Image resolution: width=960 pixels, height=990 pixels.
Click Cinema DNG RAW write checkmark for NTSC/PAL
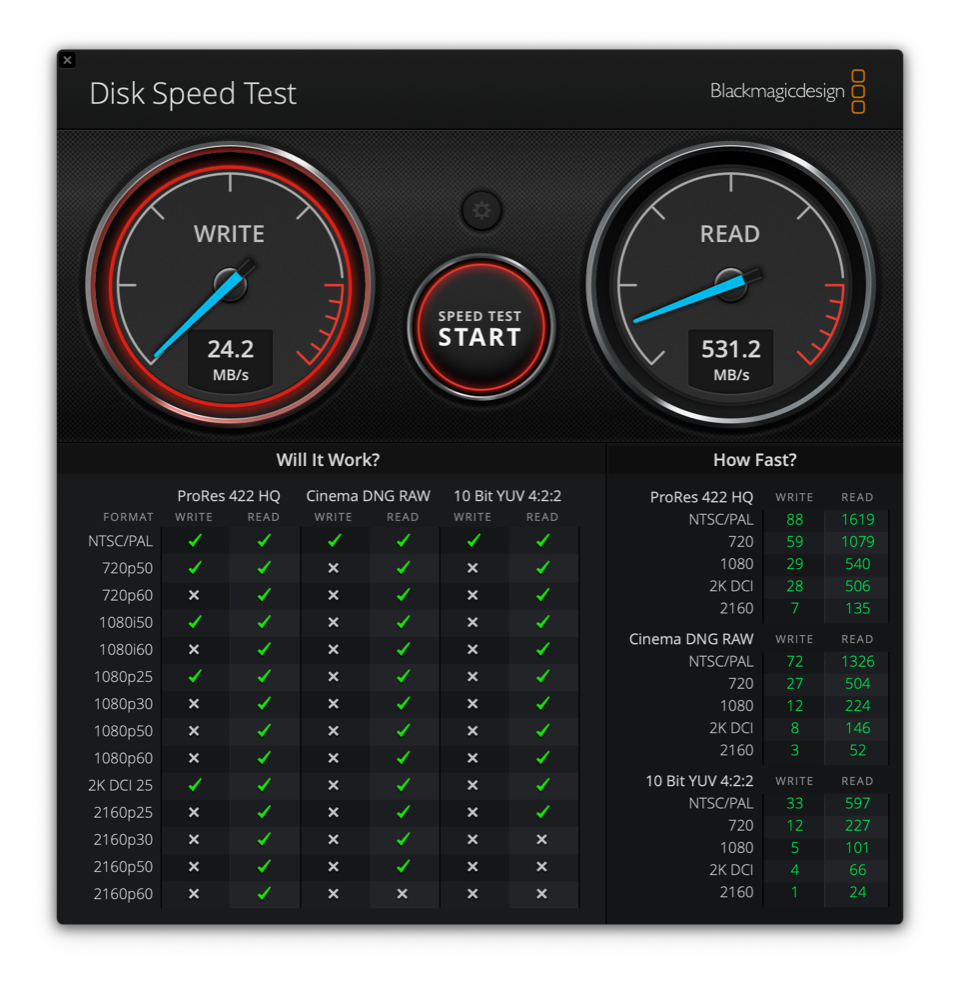coord(334,540)
